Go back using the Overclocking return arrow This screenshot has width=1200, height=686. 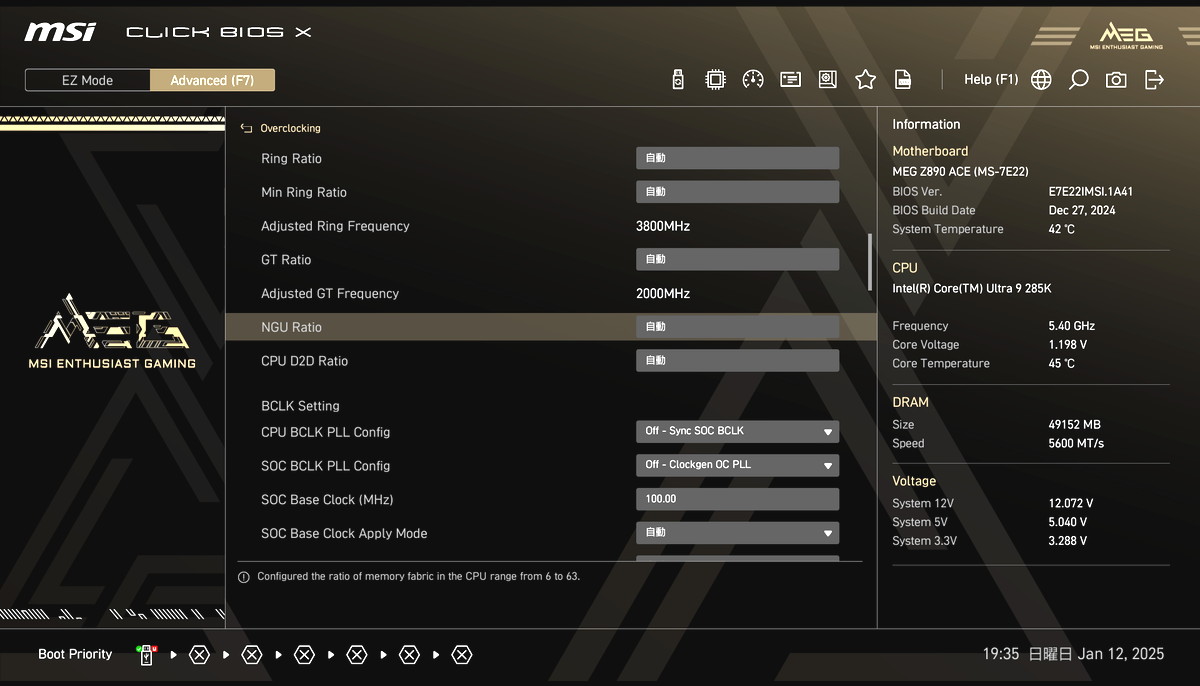tap(246, 128)
